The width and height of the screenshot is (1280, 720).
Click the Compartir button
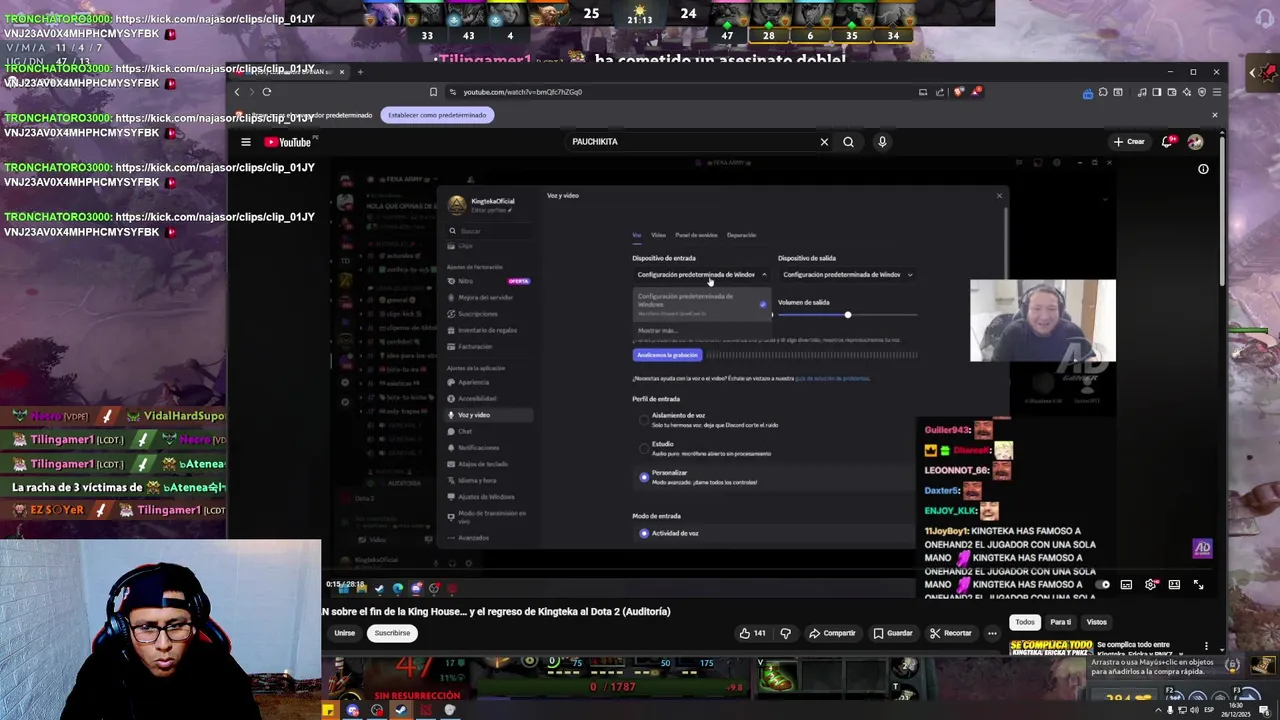click(x=832, y=633)
